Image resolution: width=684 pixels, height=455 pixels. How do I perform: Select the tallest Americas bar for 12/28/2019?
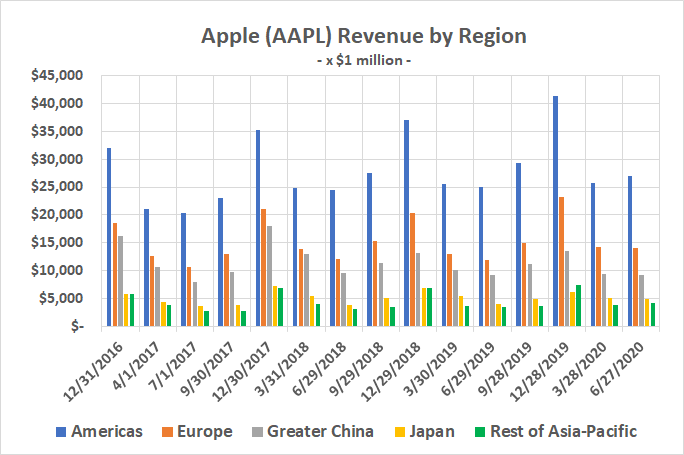coord(555,211)
